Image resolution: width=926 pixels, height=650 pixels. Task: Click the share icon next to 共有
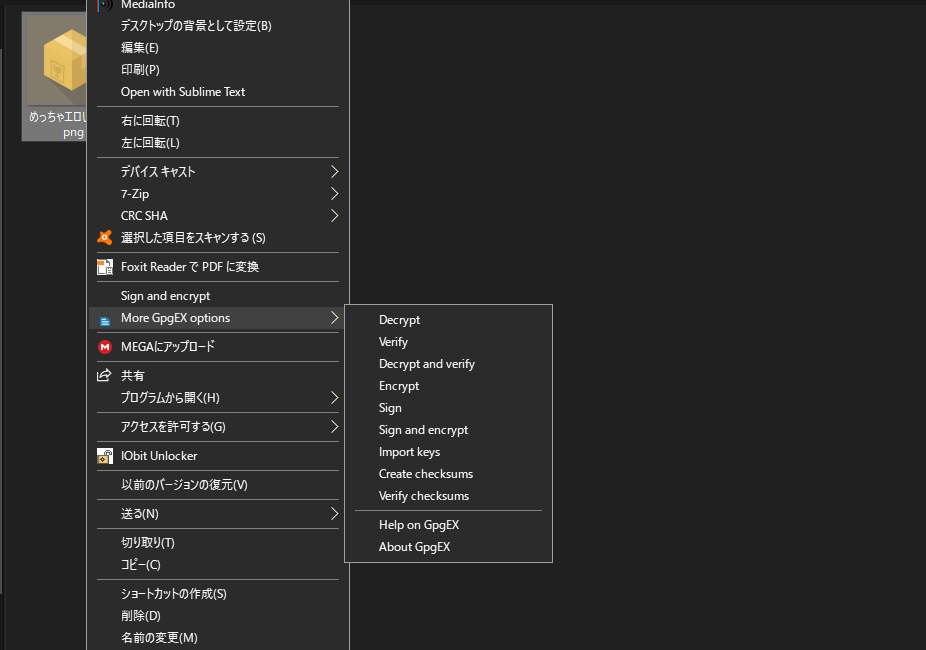(x=104, y=375)
